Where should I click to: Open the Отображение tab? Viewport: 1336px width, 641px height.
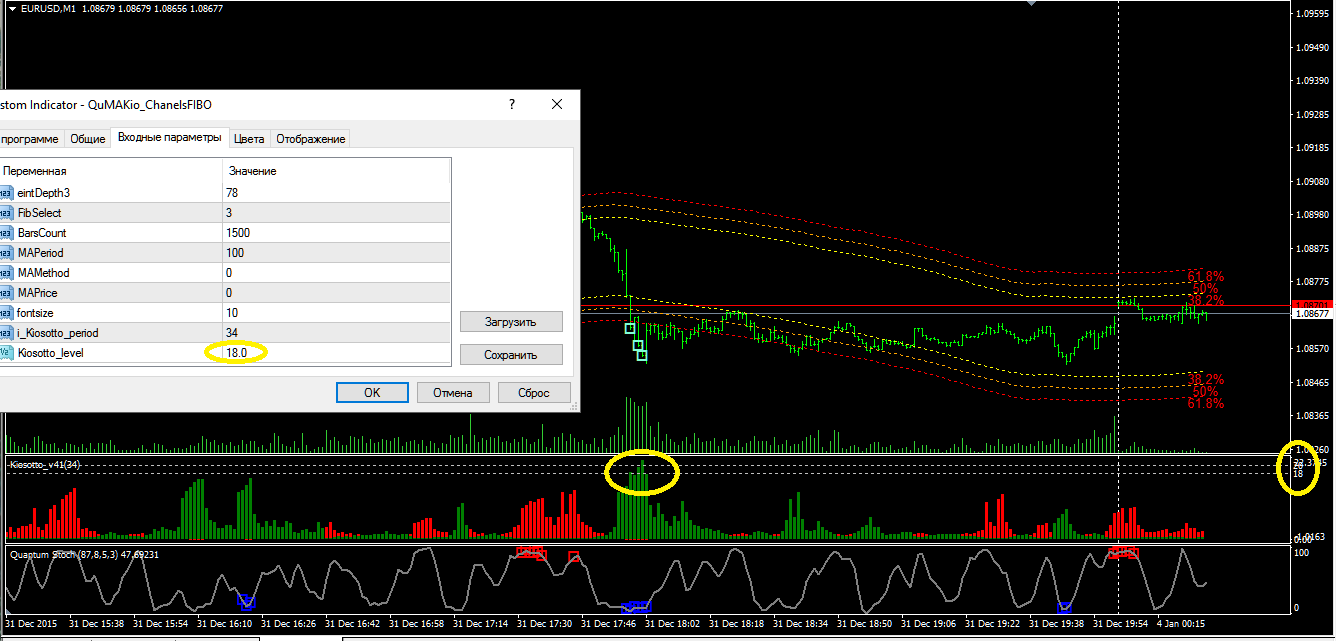pyautogui.click(x=311, y=139)
